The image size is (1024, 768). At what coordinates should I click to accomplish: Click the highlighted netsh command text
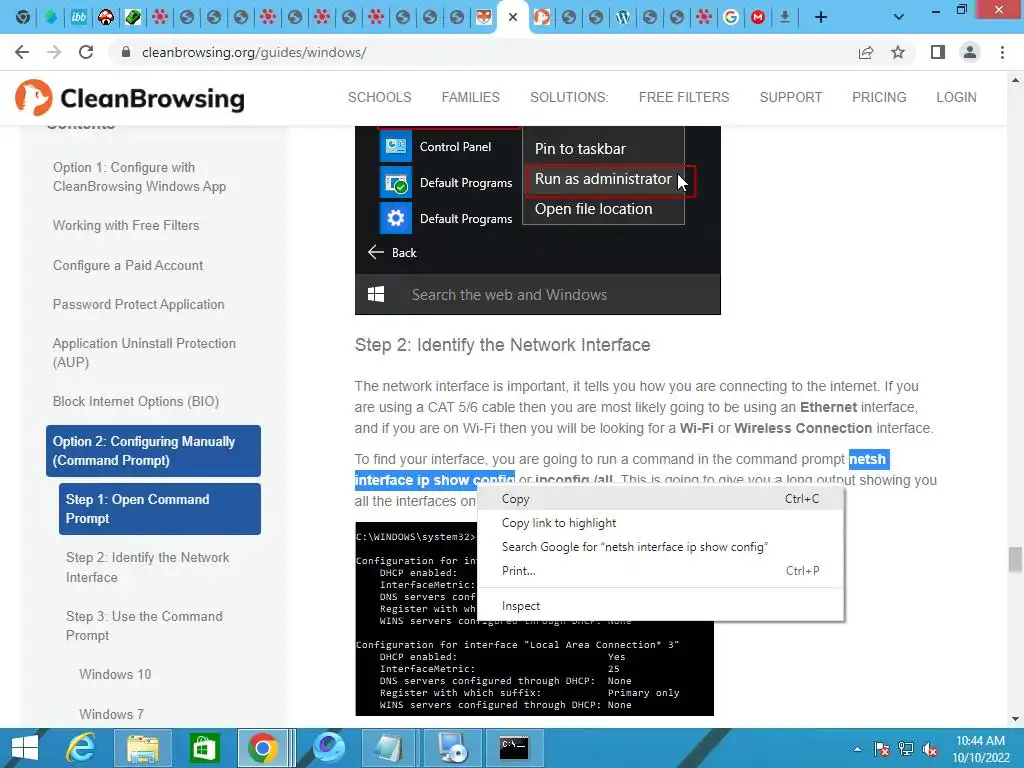435,480
